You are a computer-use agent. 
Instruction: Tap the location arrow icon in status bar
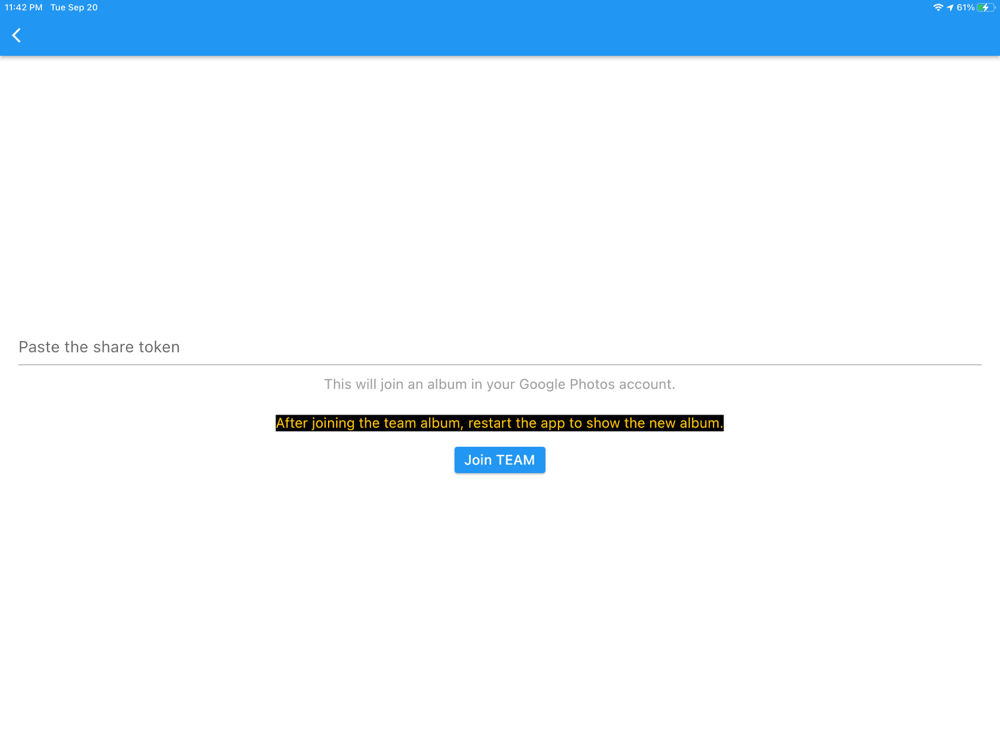[950, 8]
